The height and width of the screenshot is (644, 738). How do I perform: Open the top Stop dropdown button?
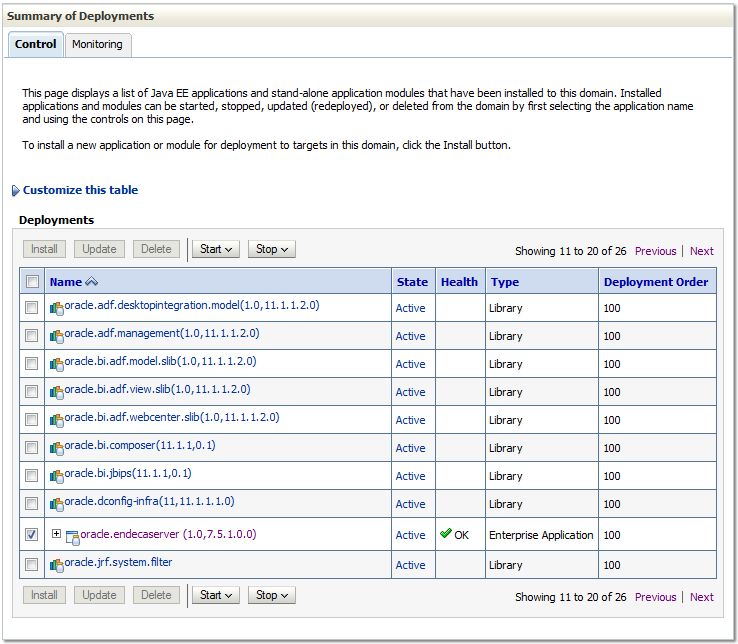pos(272,249)
